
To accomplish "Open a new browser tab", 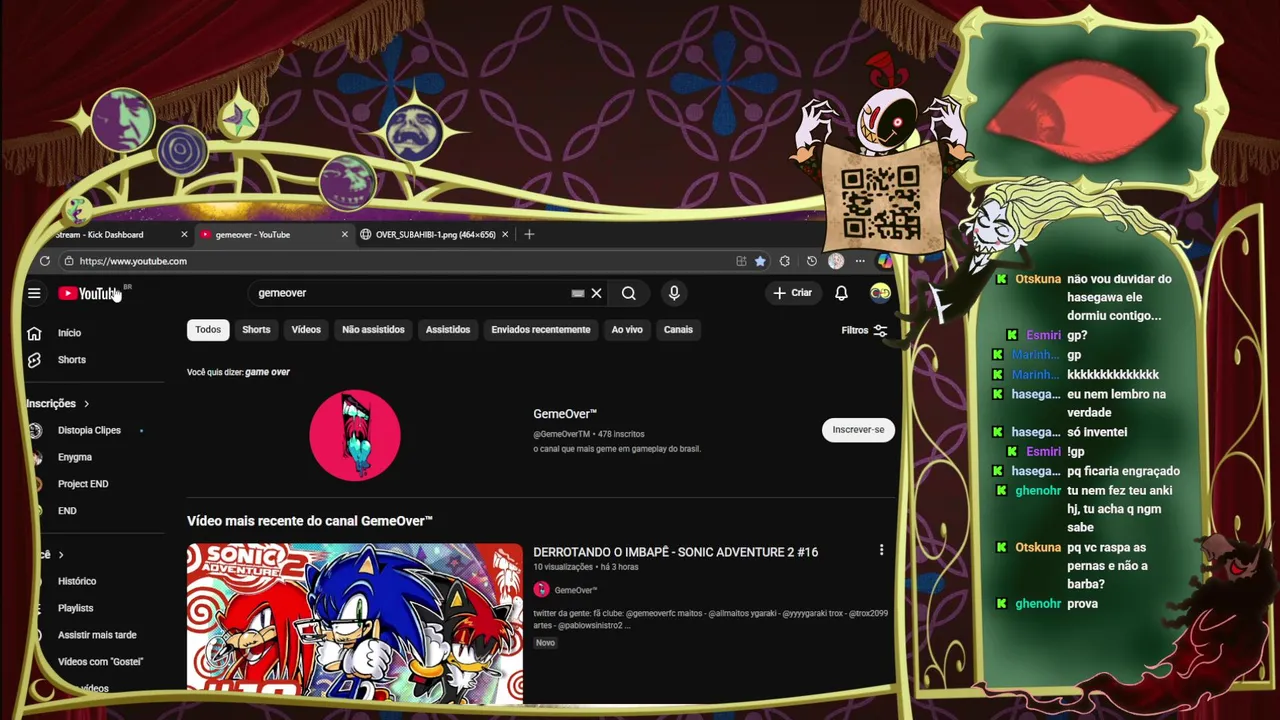I will (529, 235).
